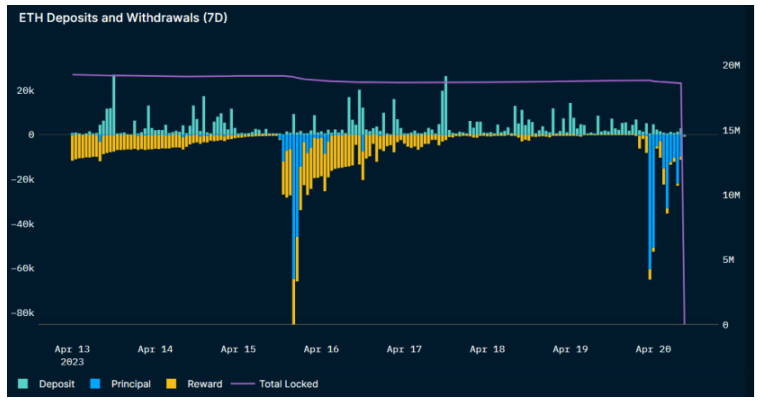The width and height of the screenshot is (762, 402).
Task: Click the Principal legend label
Action: tap(131, 384)
